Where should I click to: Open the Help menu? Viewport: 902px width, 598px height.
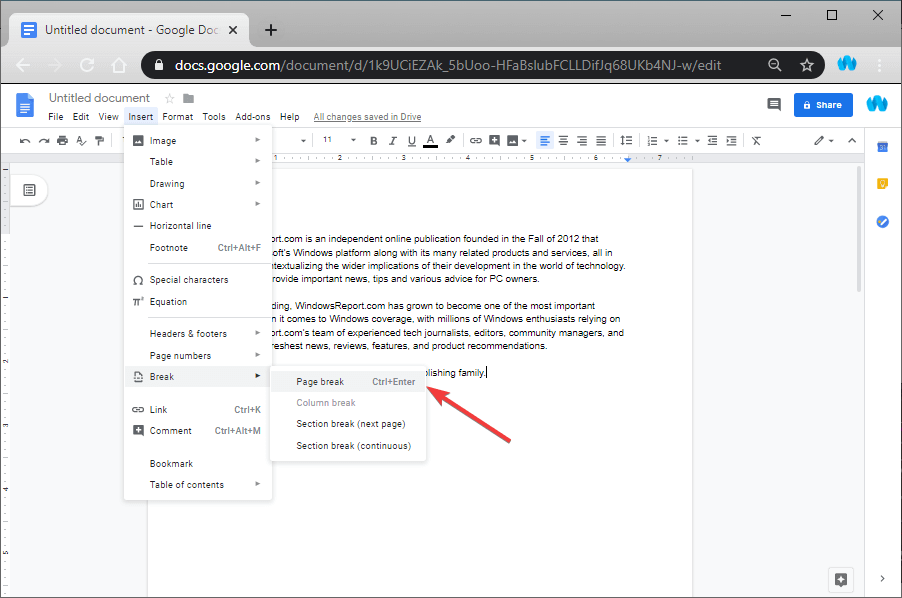click(290, 117)
